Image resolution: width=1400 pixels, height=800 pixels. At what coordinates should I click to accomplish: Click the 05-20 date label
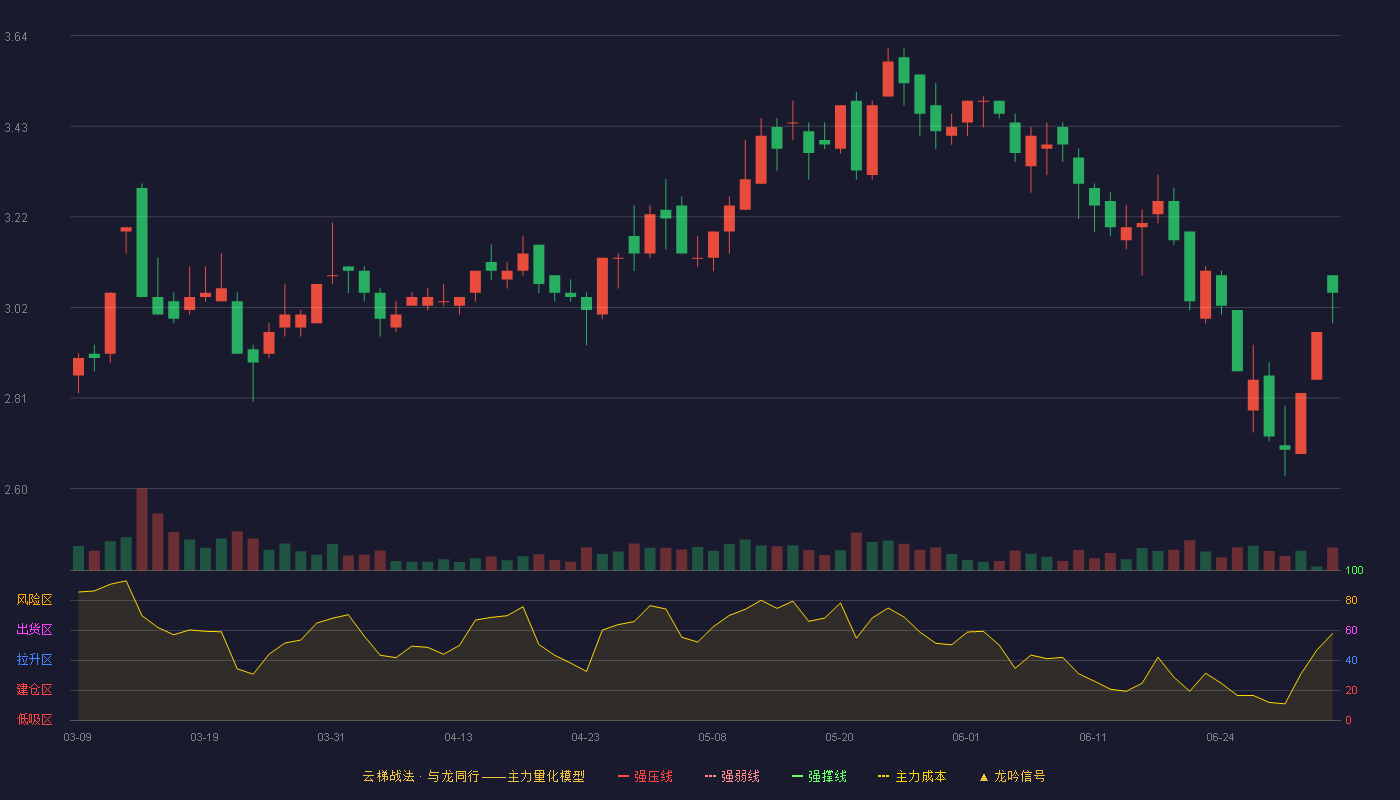click(x=839, y=737)
